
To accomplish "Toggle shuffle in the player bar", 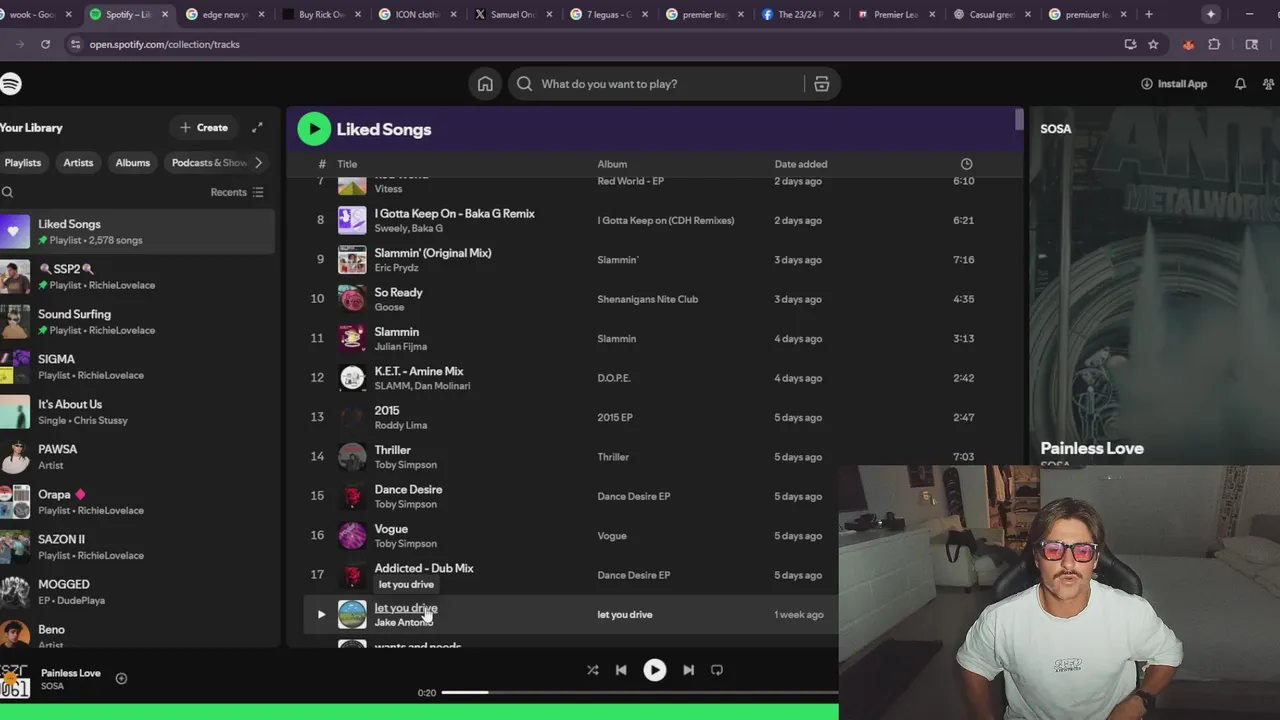I will pos(592,670).
